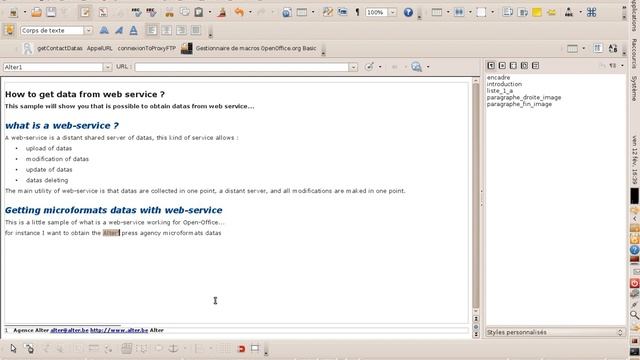Viewport: 640px width, 360px height.
Task: Launch the connexionToProxyFTP macro
Action: (x=147, y=48)
